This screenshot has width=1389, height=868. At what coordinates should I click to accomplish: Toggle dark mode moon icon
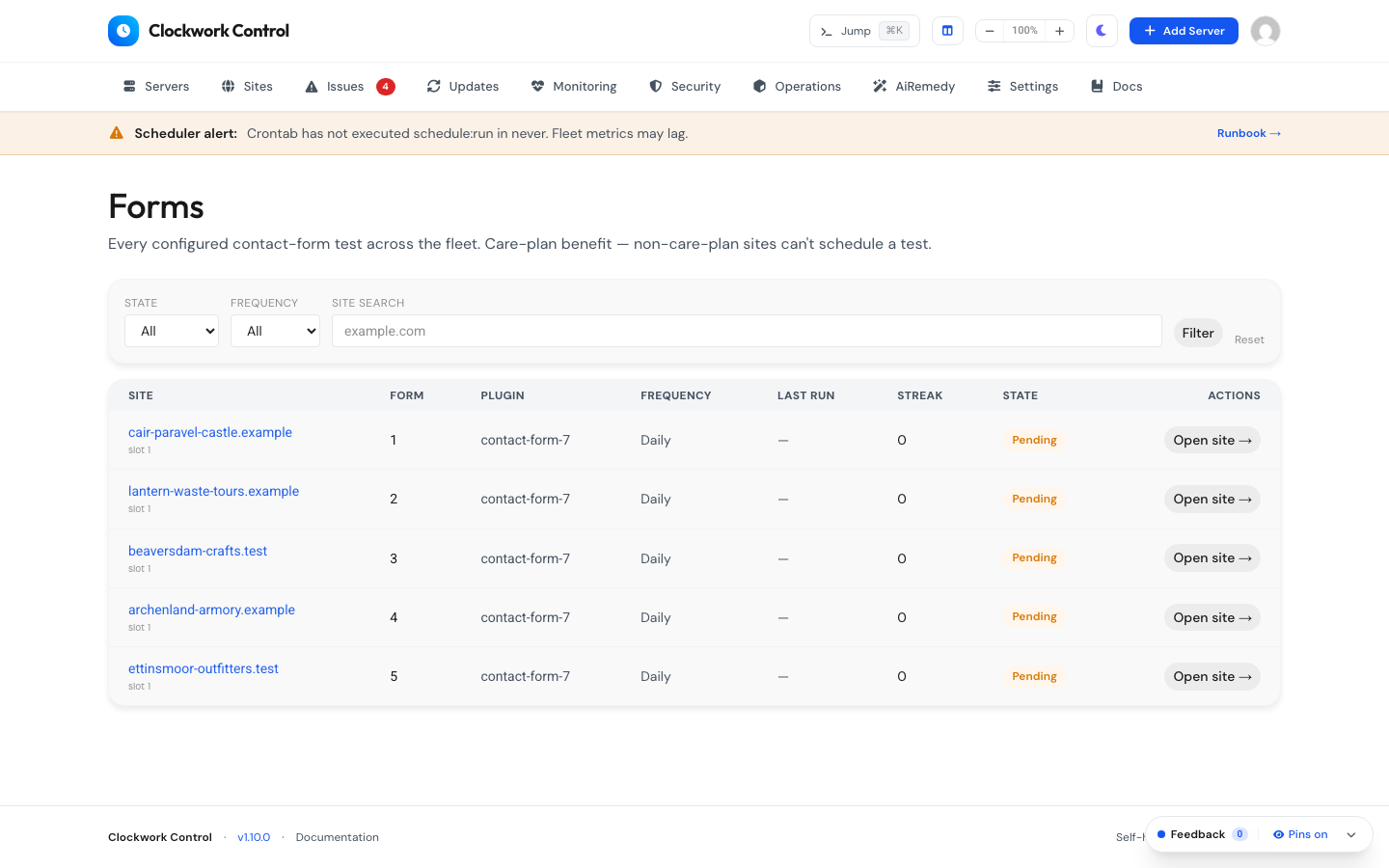1102,31
